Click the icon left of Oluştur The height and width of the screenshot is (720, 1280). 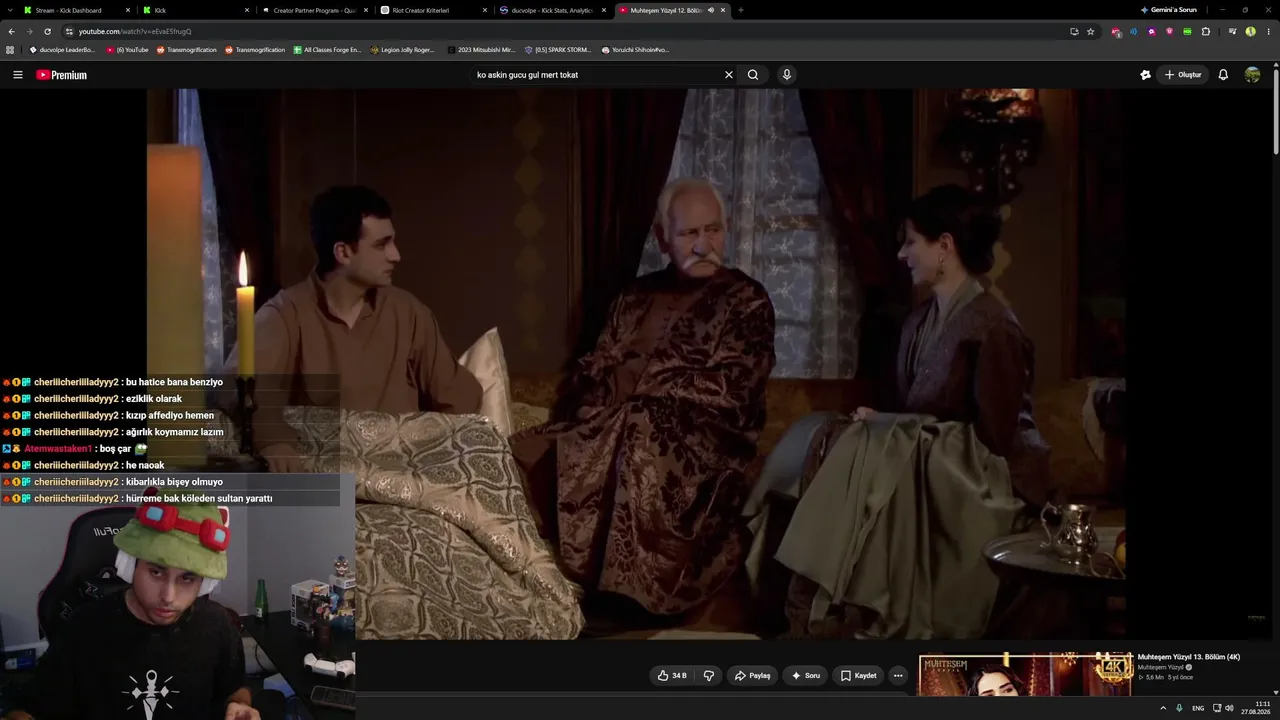pyautogui.click(x=1145, y=75)
